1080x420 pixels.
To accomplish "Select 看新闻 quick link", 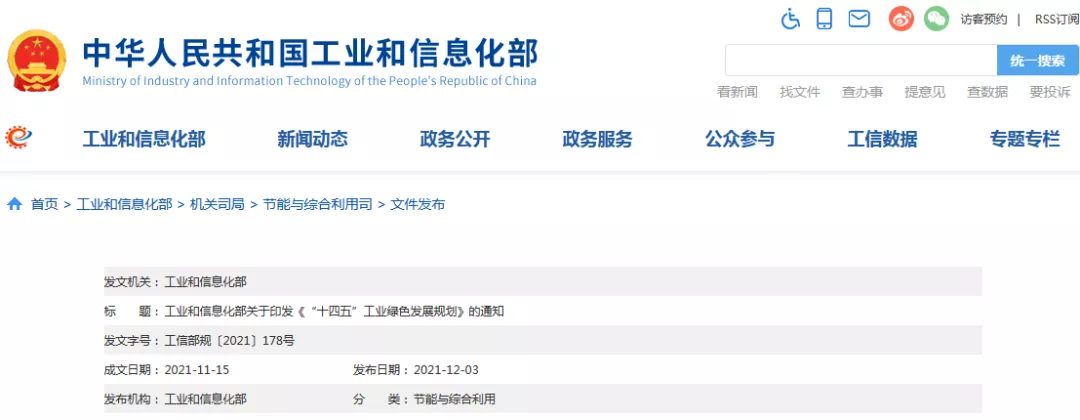I will click(737, 92).
